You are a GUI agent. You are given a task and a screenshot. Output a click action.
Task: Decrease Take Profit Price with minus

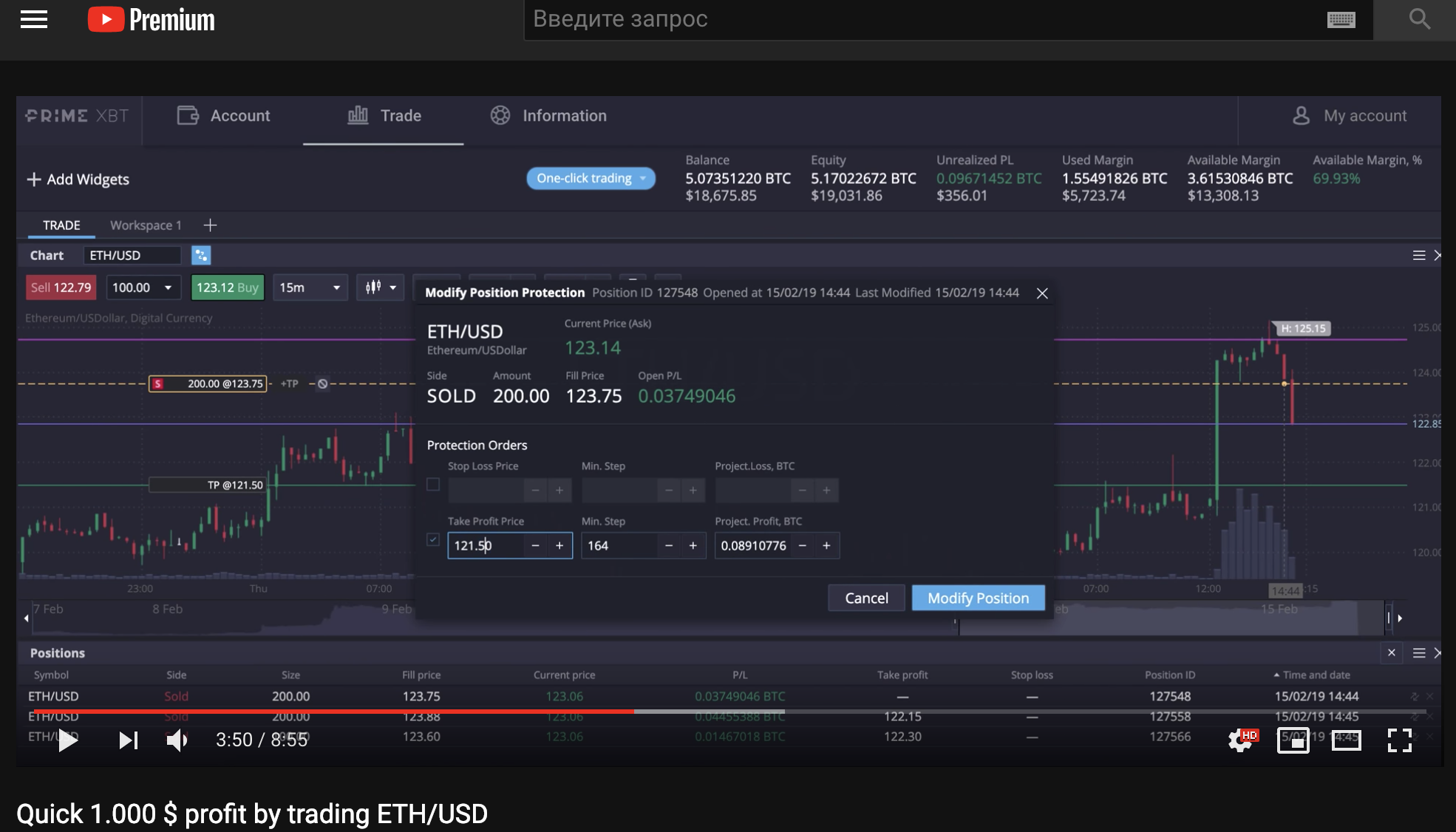point(535,545)
